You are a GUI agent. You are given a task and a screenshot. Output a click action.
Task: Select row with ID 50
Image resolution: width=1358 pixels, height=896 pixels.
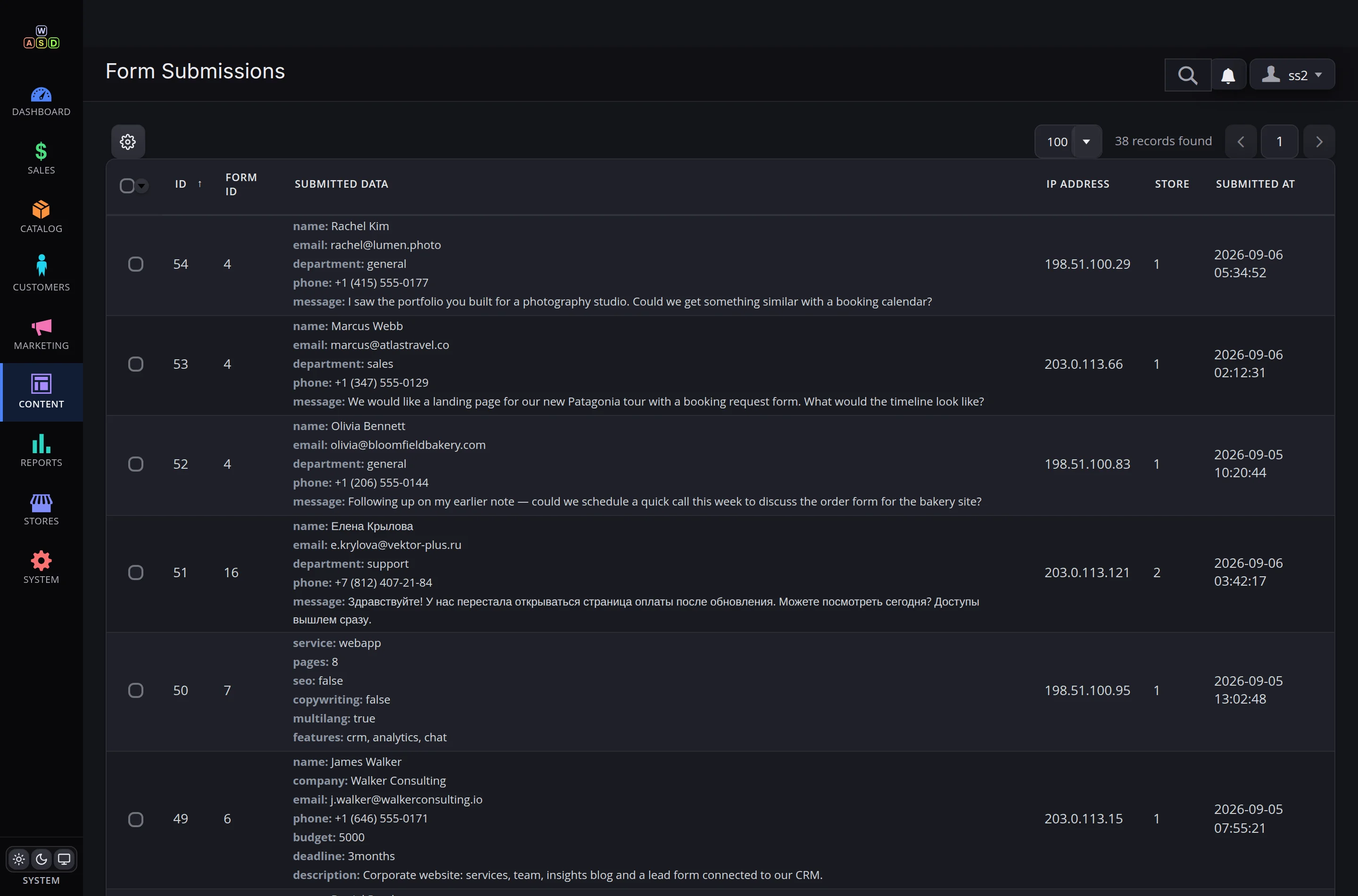(135, 690)
